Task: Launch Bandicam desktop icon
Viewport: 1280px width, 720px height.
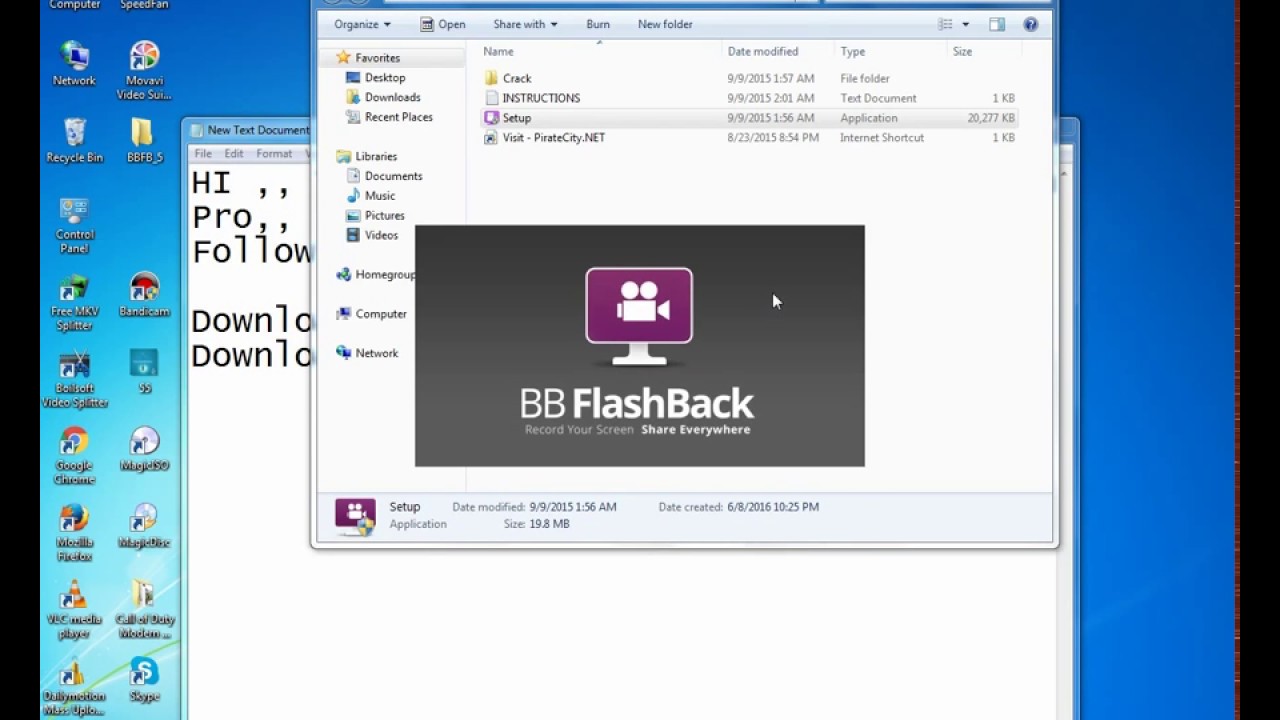Action: (x=144, y=295)
